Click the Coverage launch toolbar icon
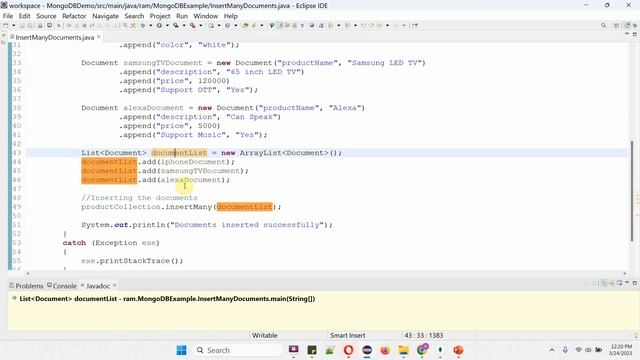The image size is (640, 360). tap(176, 25)
